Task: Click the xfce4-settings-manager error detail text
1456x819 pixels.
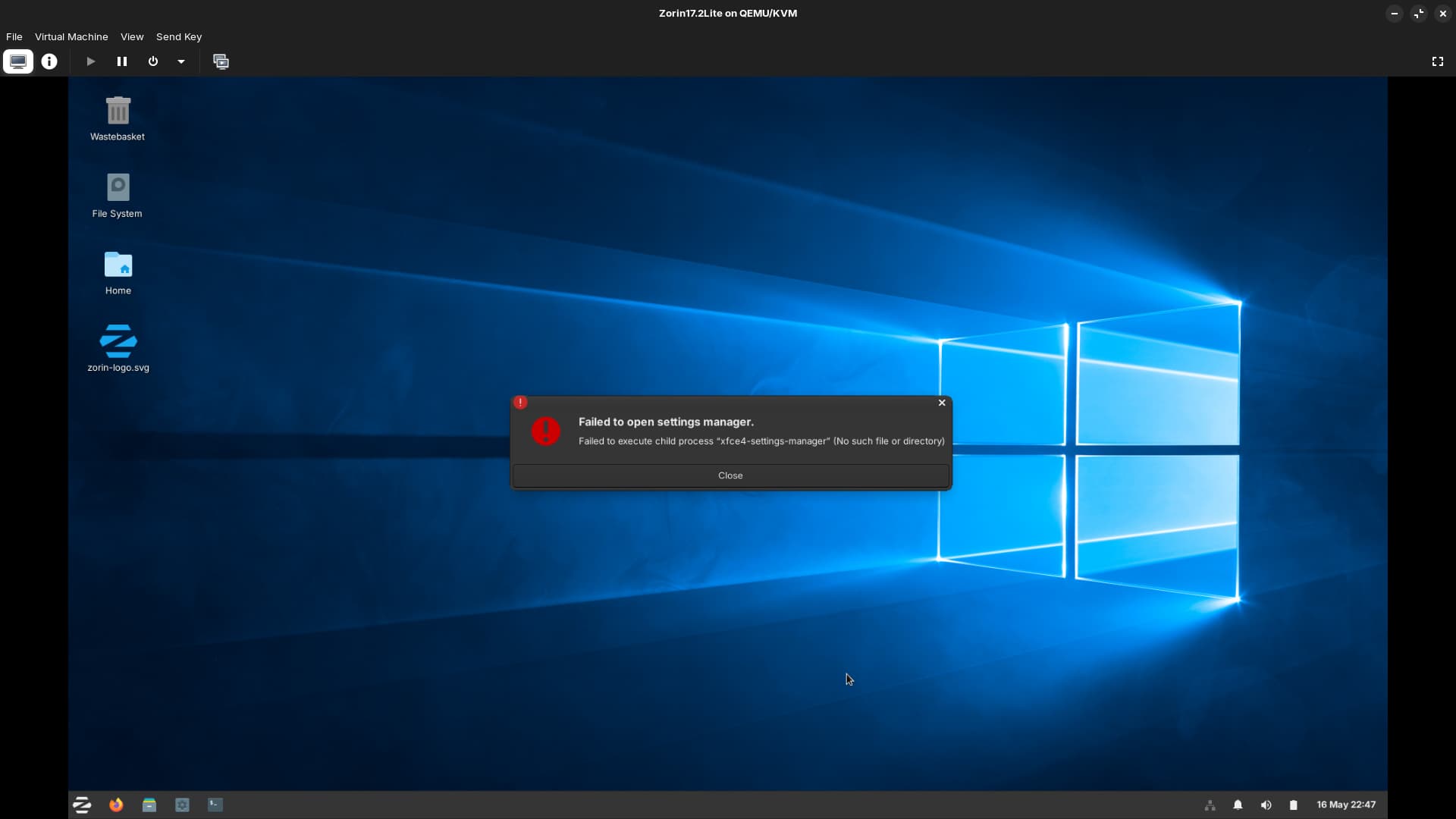Action: [x=761, y=441]
